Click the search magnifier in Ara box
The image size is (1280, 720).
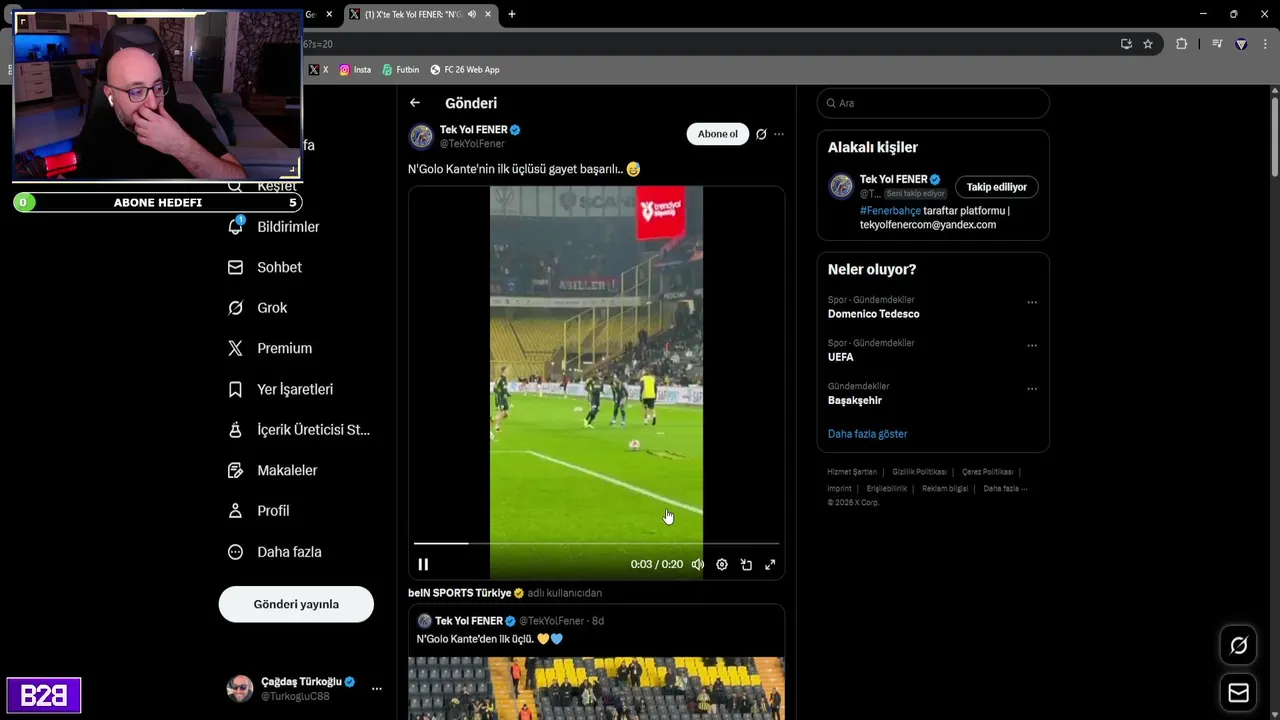click(x=831, y=103)
